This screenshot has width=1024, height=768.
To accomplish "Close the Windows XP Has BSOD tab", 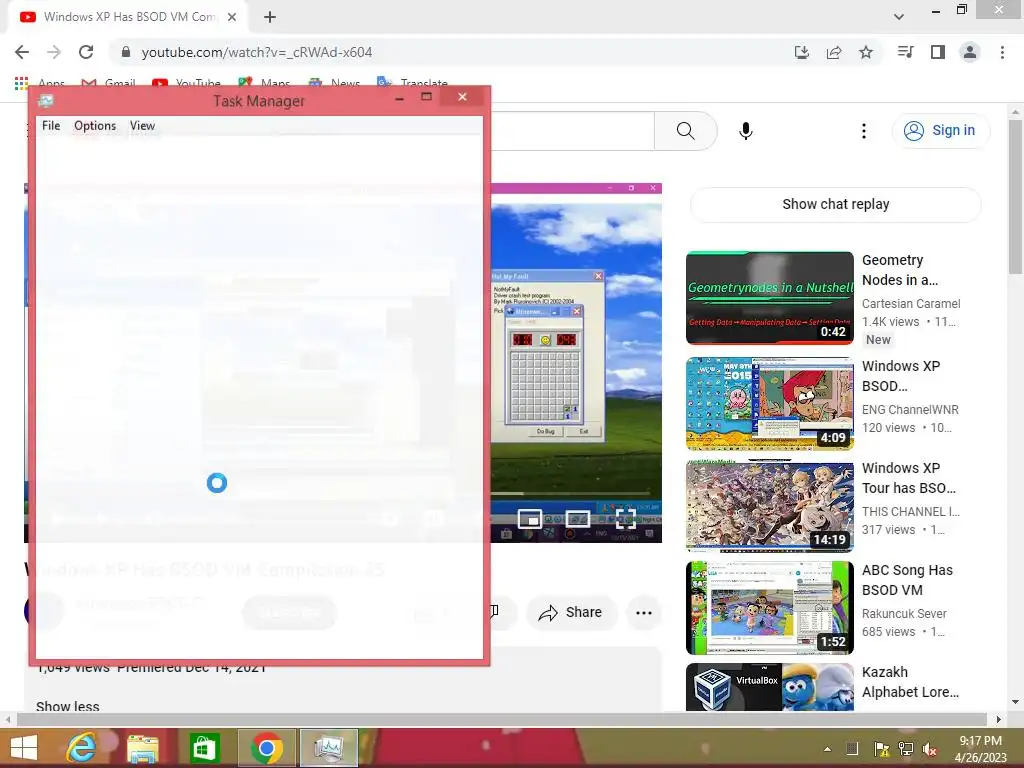I will click(x=232, y=17).
